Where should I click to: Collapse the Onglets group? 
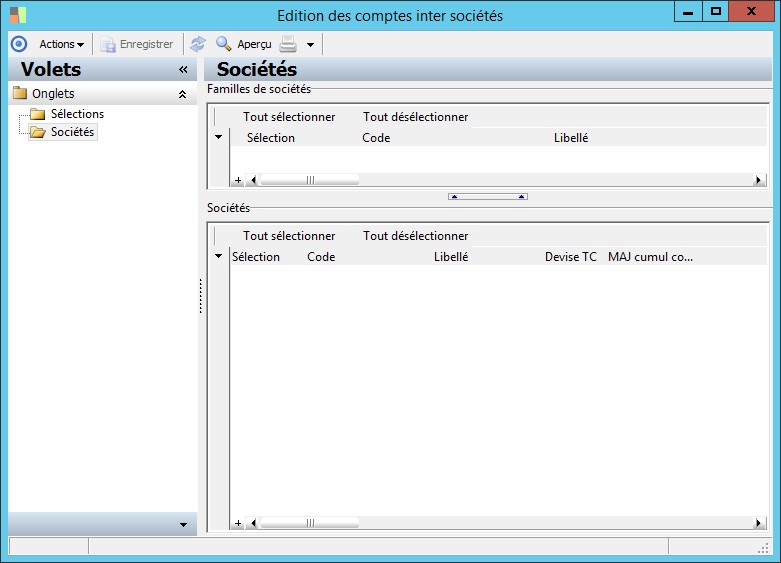coord(182,94)
